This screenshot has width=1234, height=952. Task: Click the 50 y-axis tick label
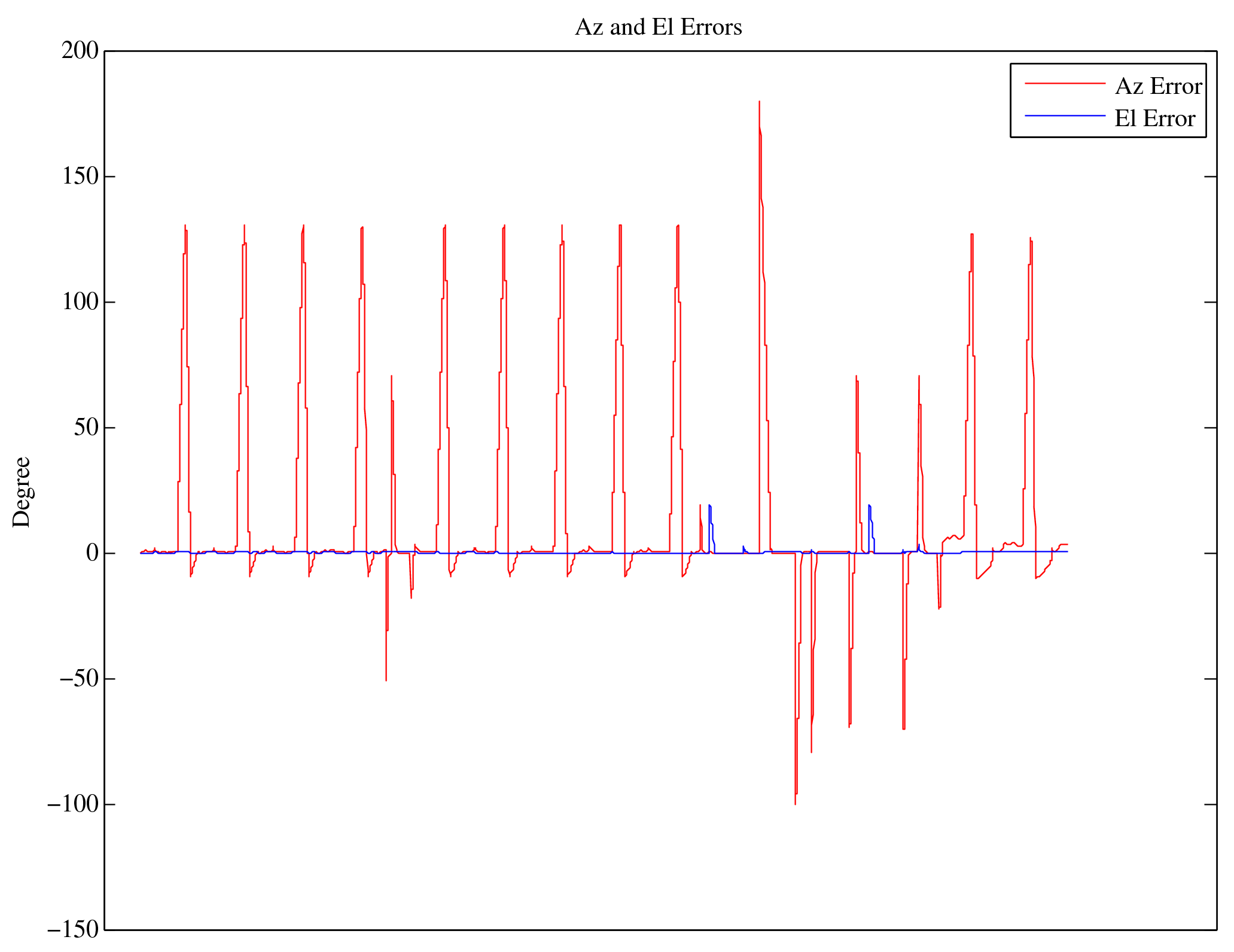tap(86, 428)
